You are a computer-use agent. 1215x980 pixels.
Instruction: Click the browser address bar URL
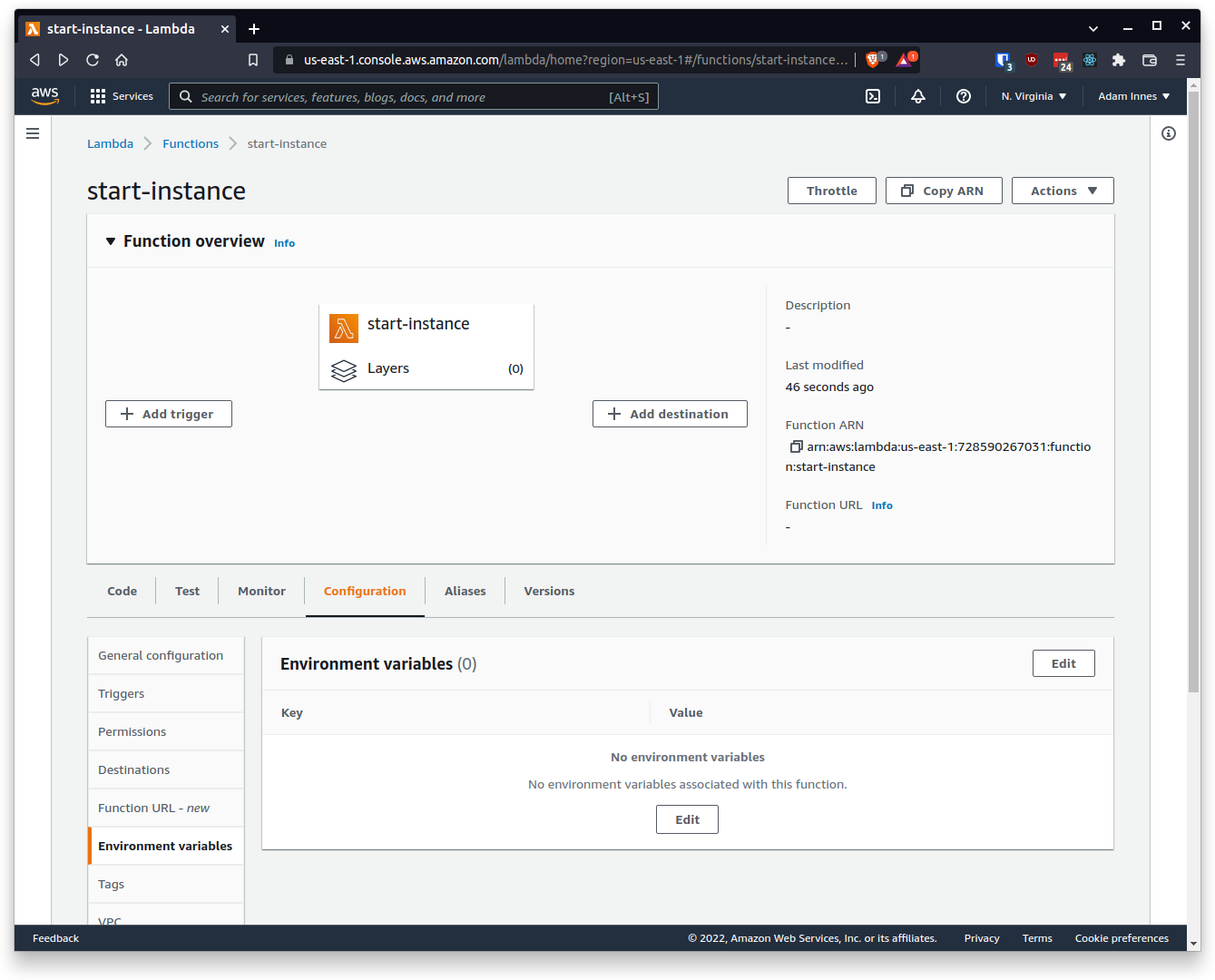[x=575, y=60]
